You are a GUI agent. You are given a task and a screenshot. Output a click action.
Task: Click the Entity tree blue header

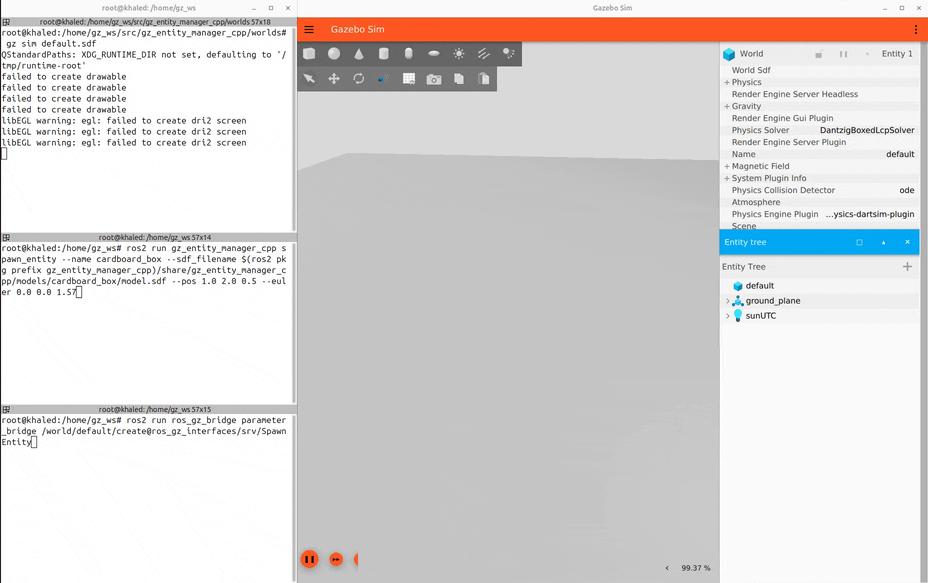coord(819,242)
